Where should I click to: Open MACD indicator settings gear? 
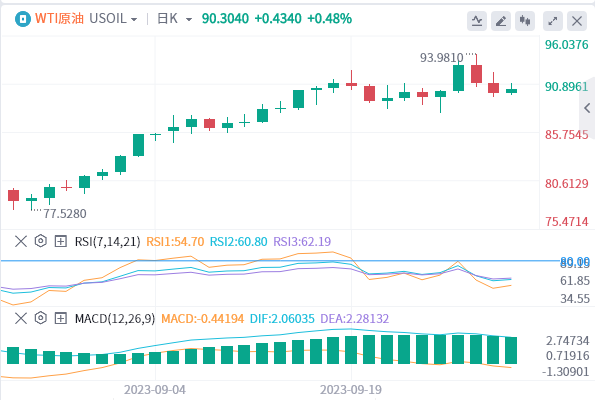tap(41, 318)
